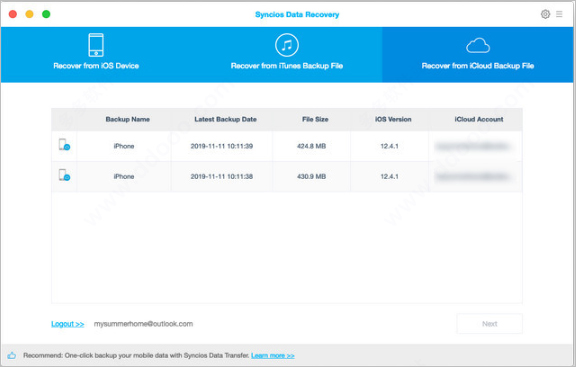
Task: Click 12.4.1 version in 424.8 MB row
Action: pos(389,146)
